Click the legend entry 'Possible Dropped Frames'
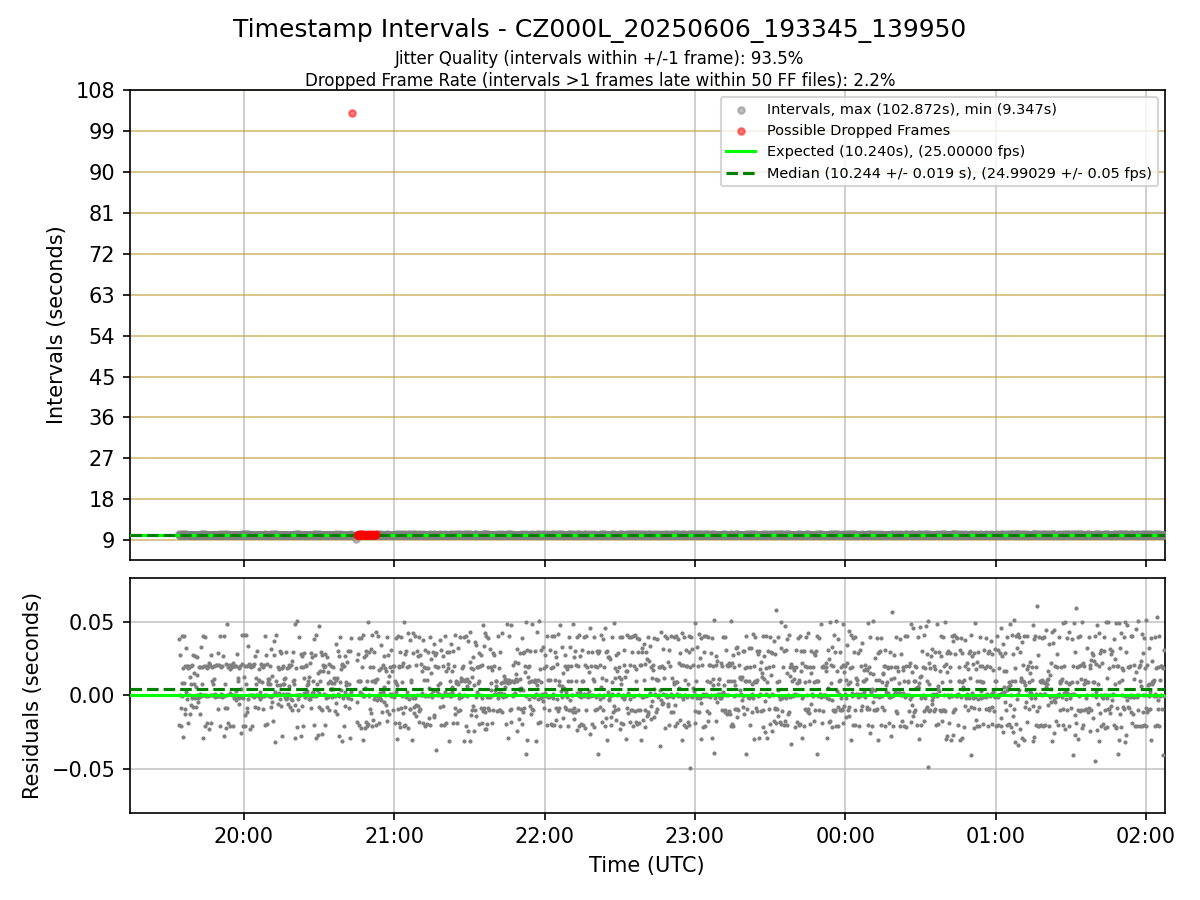The image size is (1200, 900). 858,130
